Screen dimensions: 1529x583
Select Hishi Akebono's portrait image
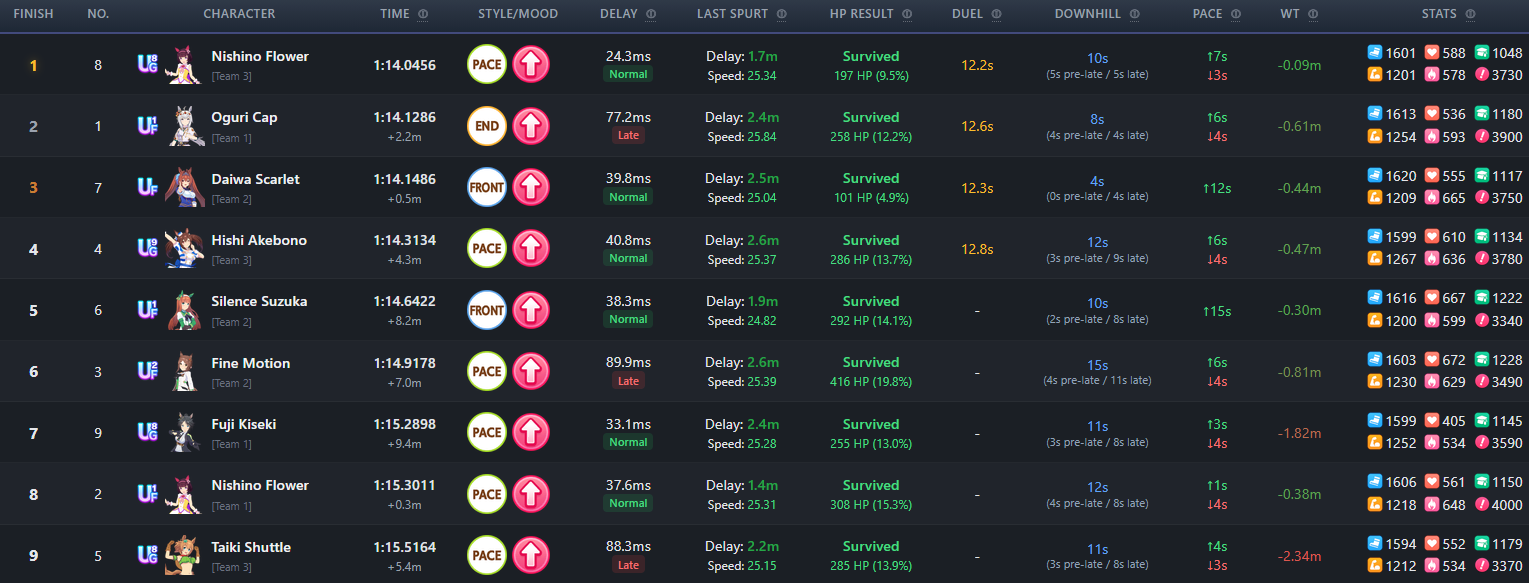tap(183, 249)
